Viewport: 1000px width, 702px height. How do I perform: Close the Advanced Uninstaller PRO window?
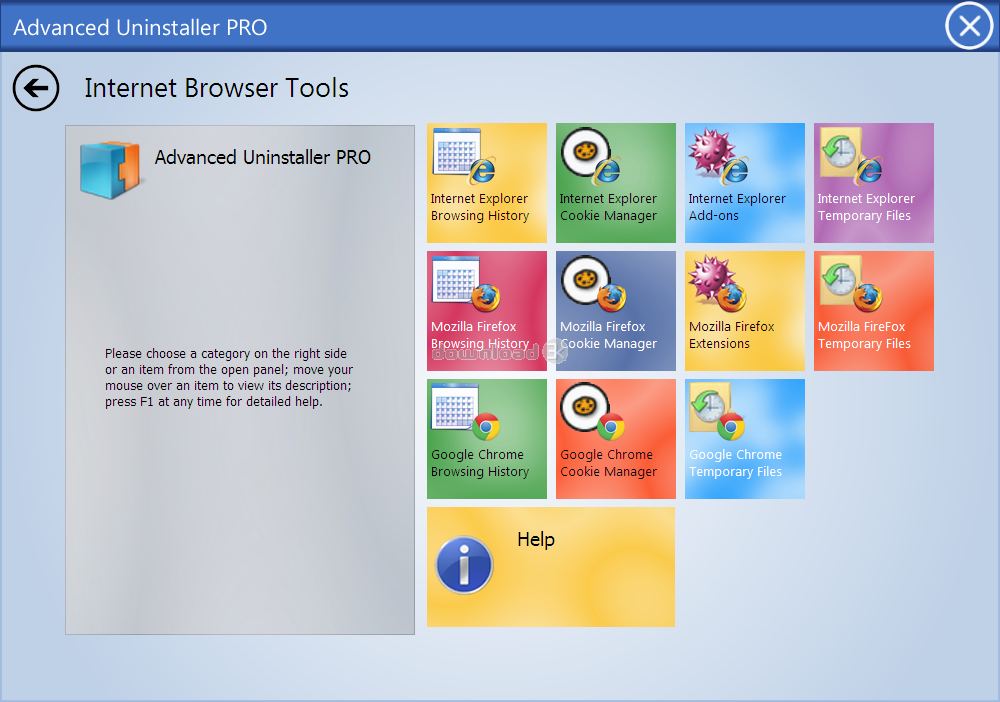coord(969,26)
